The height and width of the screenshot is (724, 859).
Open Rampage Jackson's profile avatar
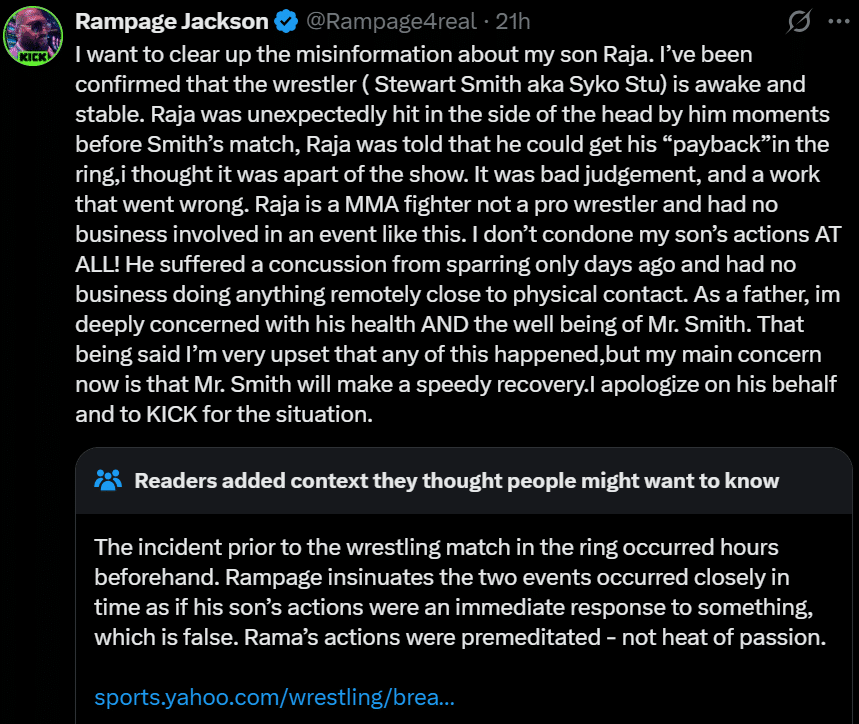coord(33,36)
